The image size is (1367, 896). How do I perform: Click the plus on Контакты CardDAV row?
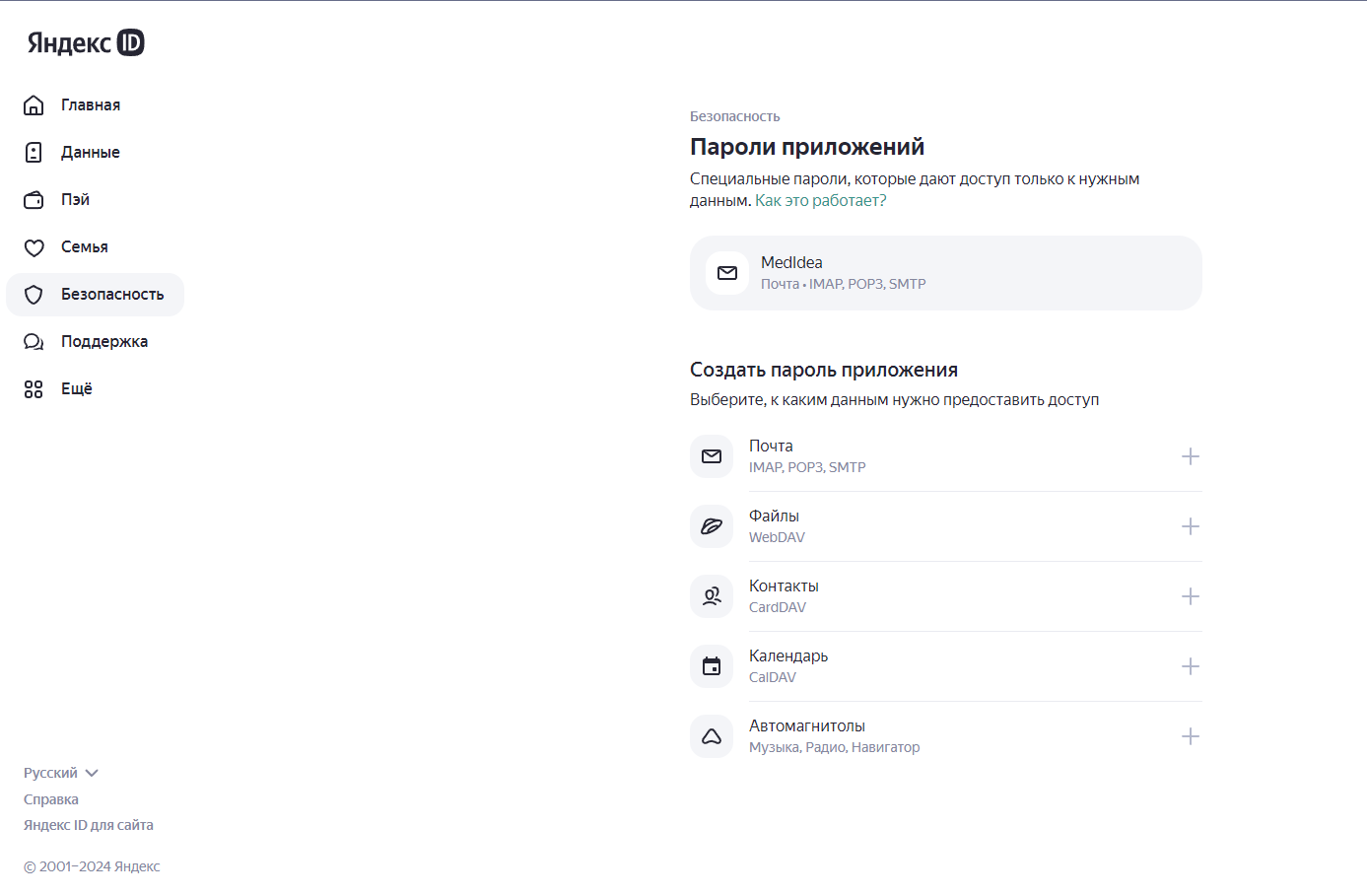1191,596
